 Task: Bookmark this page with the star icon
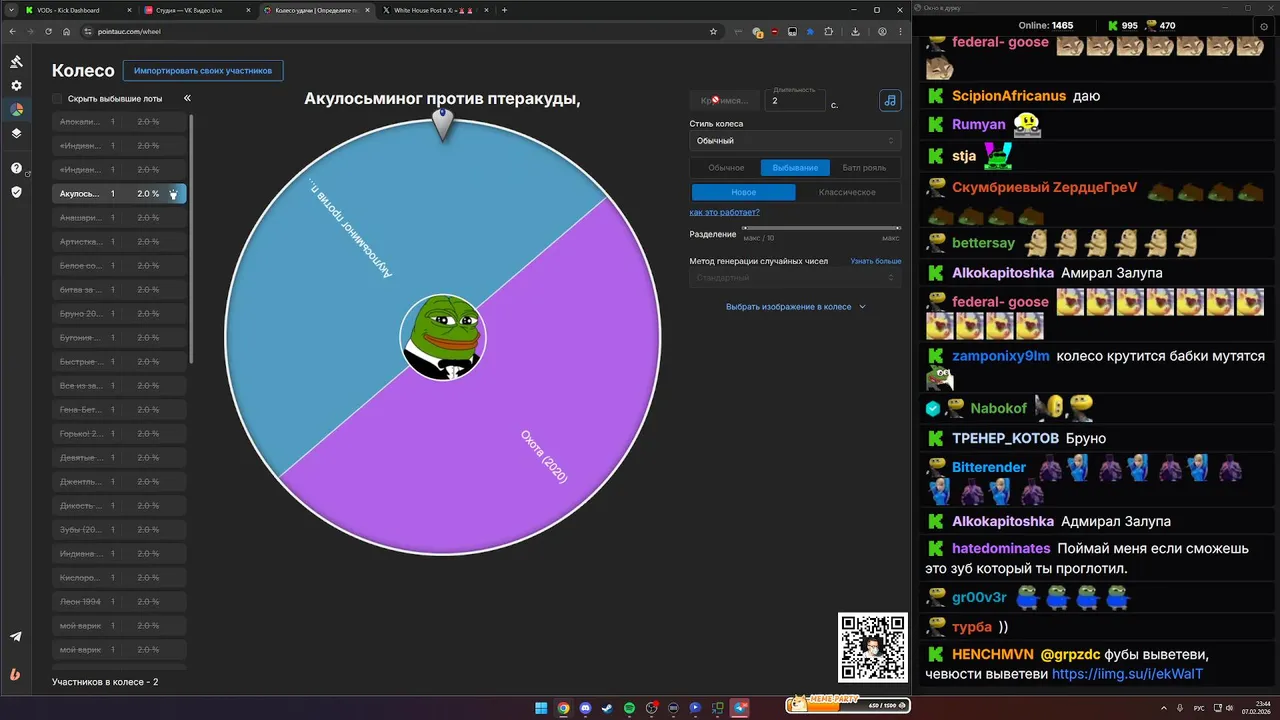pos(713,31)
